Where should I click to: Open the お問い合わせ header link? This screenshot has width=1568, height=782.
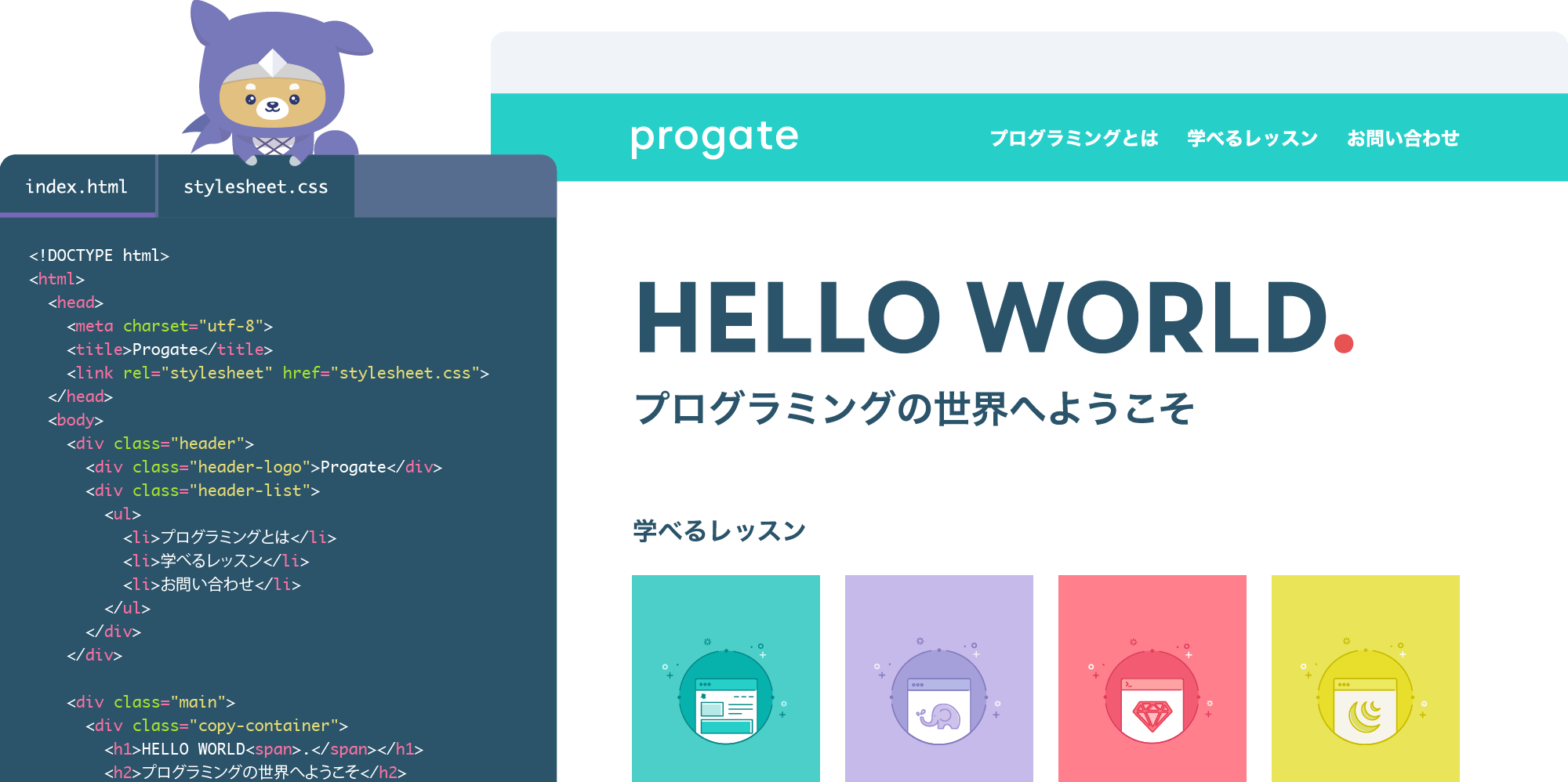1403,138
